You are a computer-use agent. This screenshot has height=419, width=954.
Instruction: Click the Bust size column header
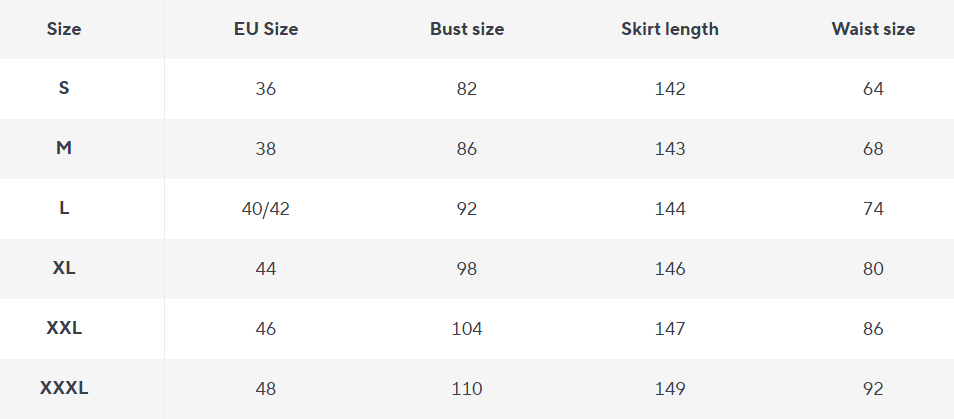467,29
